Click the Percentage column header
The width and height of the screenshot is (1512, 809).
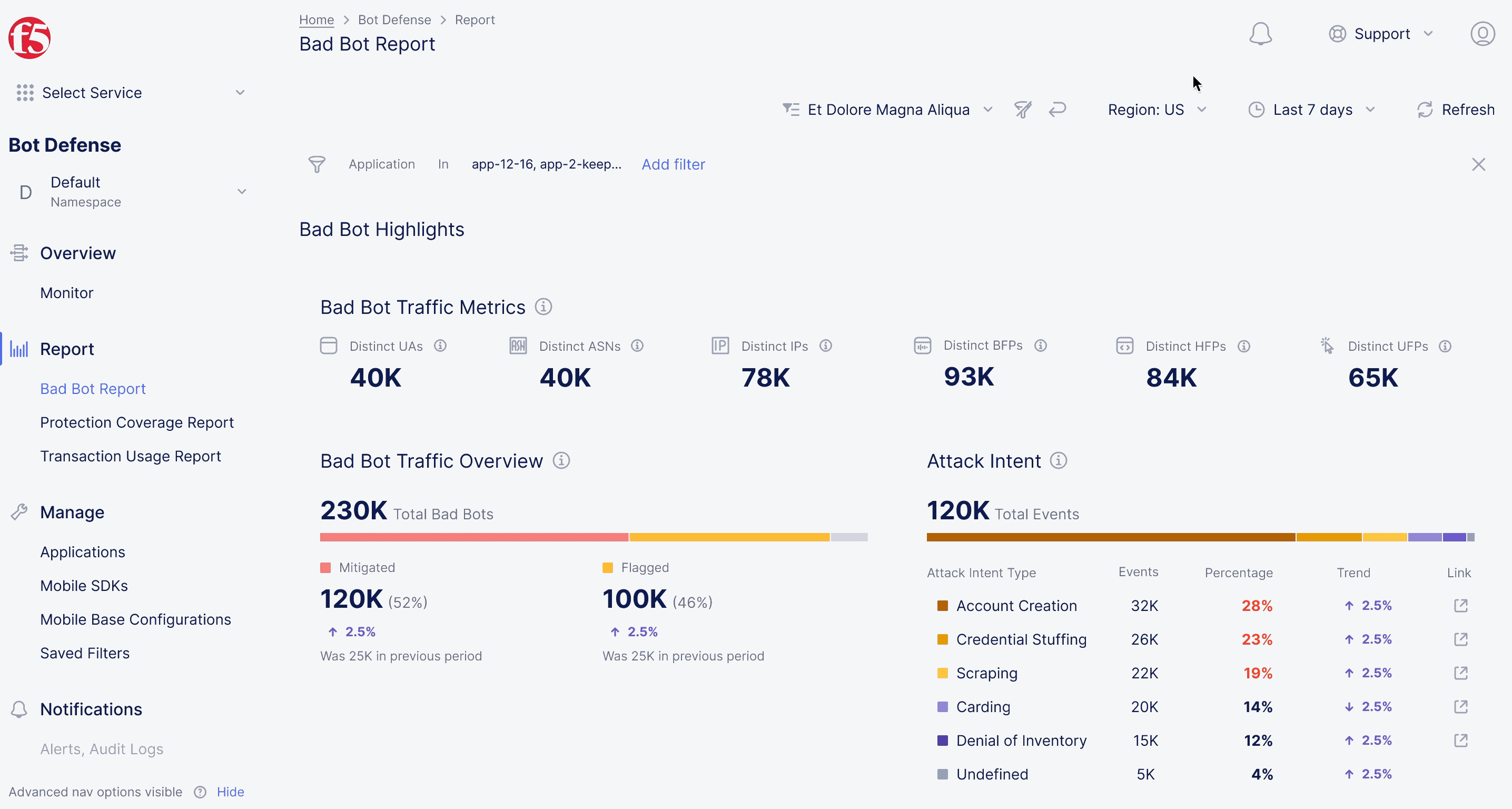(1239, 573)
